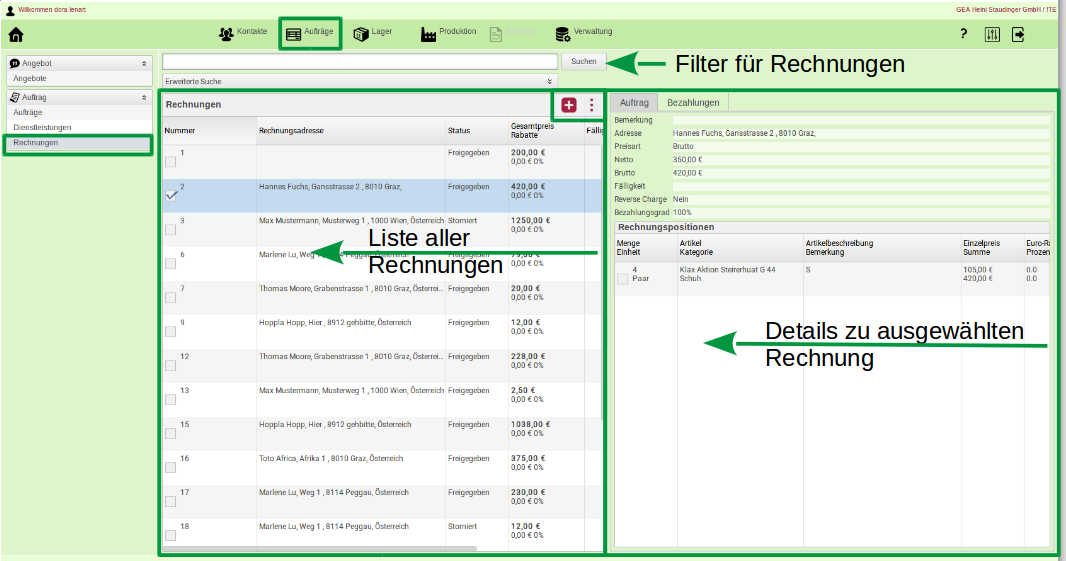Select invoice with total 1038,00 €

382,434
